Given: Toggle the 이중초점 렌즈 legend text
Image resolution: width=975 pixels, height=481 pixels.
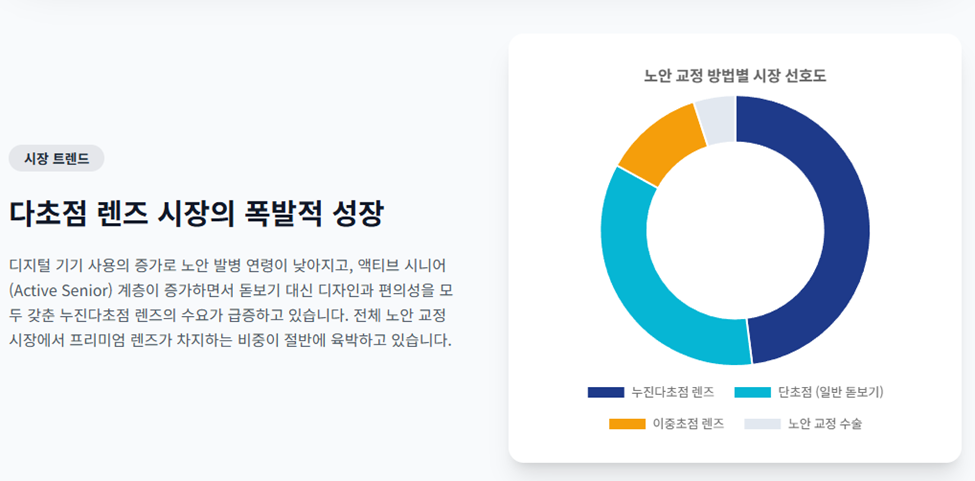Looking at the screenshot, I should [x=688, y=424].
